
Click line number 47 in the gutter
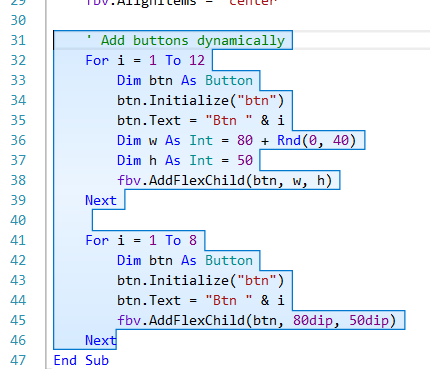tap(18, 360)
